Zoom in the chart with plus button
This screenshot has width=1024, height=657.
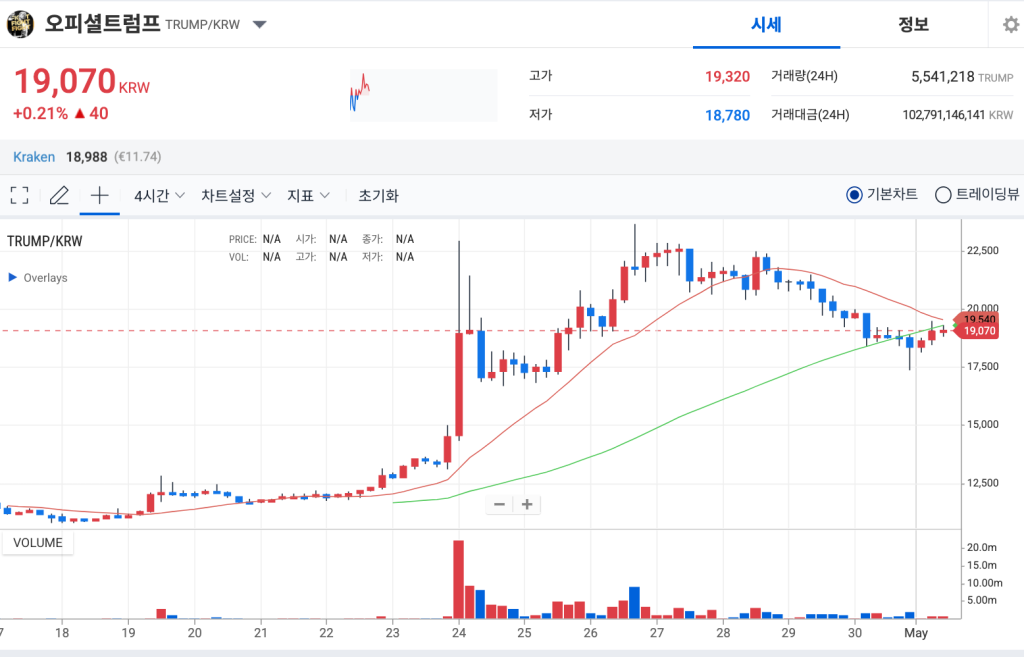point(527,504)
